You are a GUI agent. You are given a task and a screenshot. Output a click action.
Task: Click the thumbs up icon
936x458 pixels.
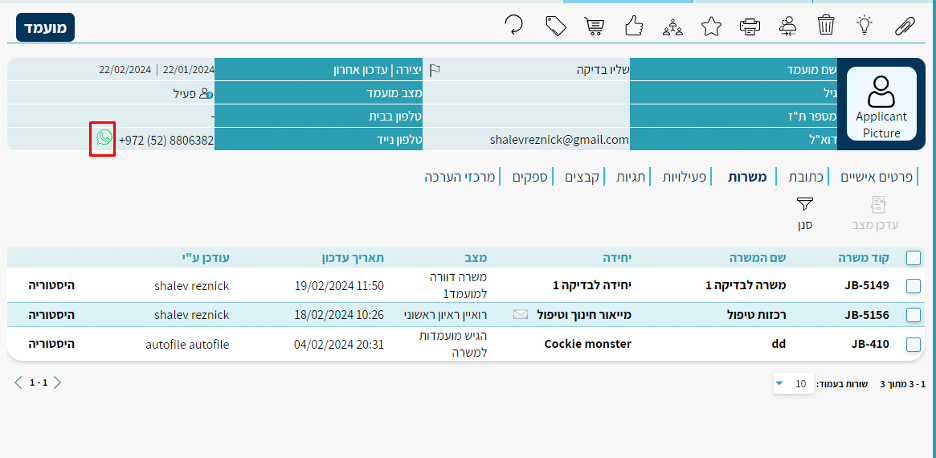(634, 26)
